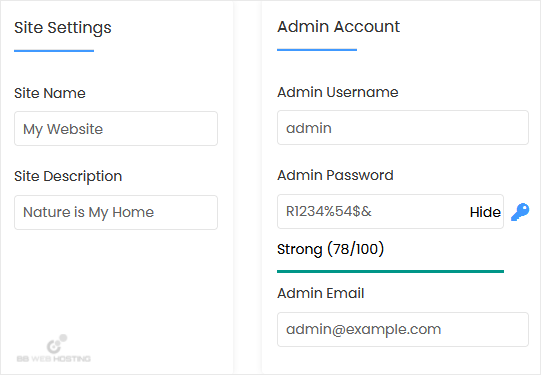Click the BB WEB HOSTING watermark text
541x375 pixels.
point(54,359)
